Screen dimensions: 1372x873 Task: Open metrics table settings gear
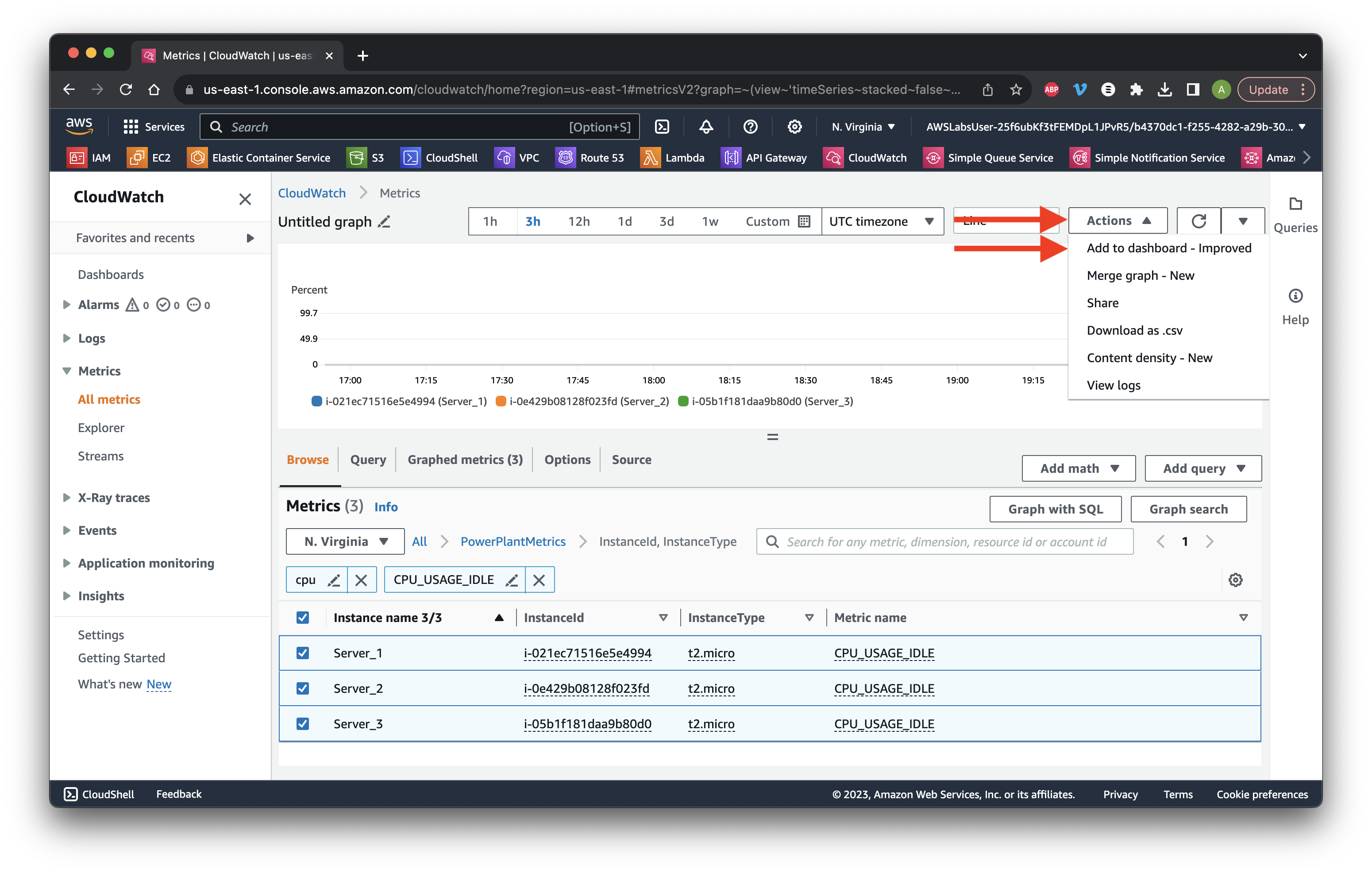point(1235,580)
